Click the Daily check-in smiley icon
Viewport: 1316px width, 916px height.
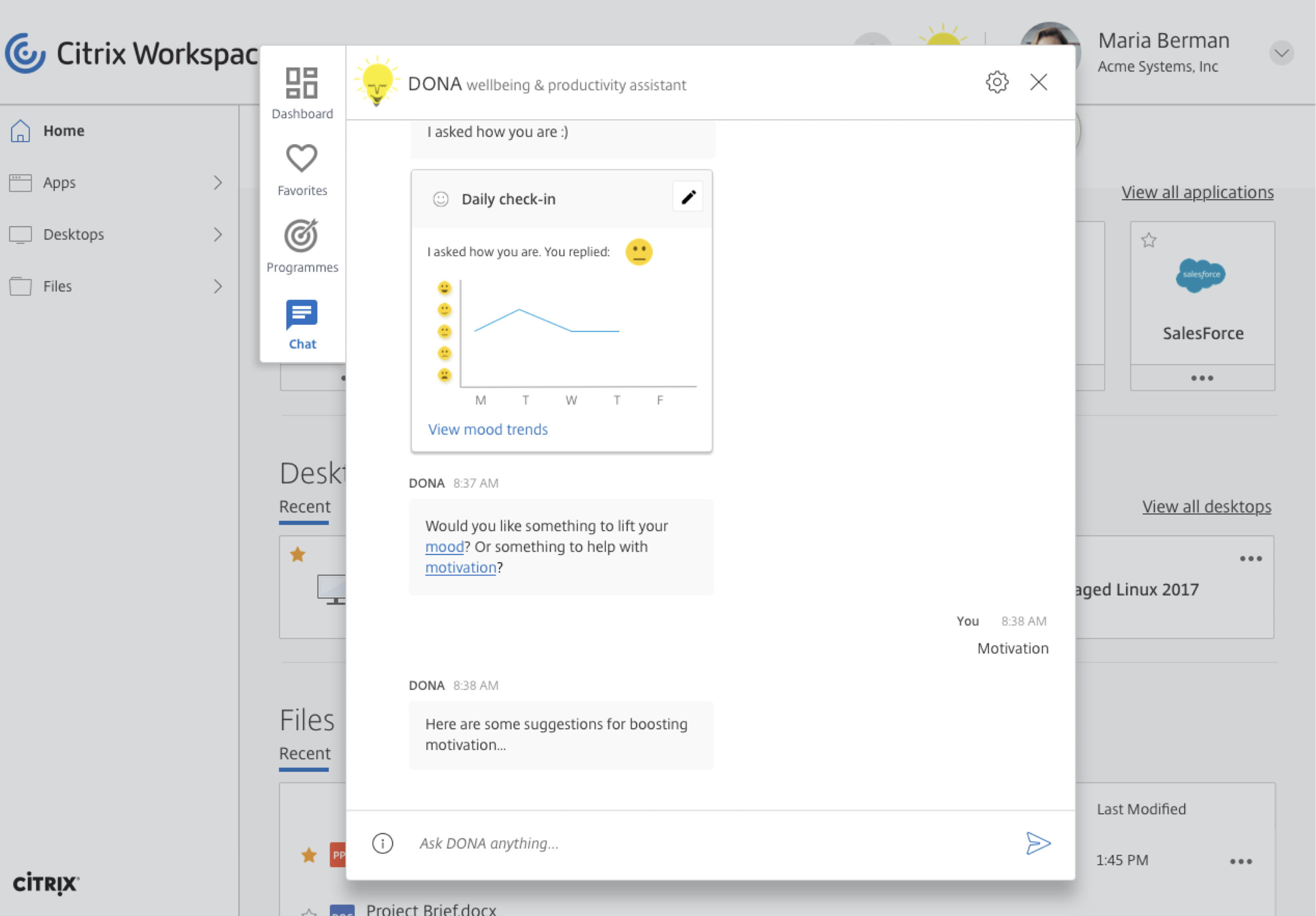(440, 199)
